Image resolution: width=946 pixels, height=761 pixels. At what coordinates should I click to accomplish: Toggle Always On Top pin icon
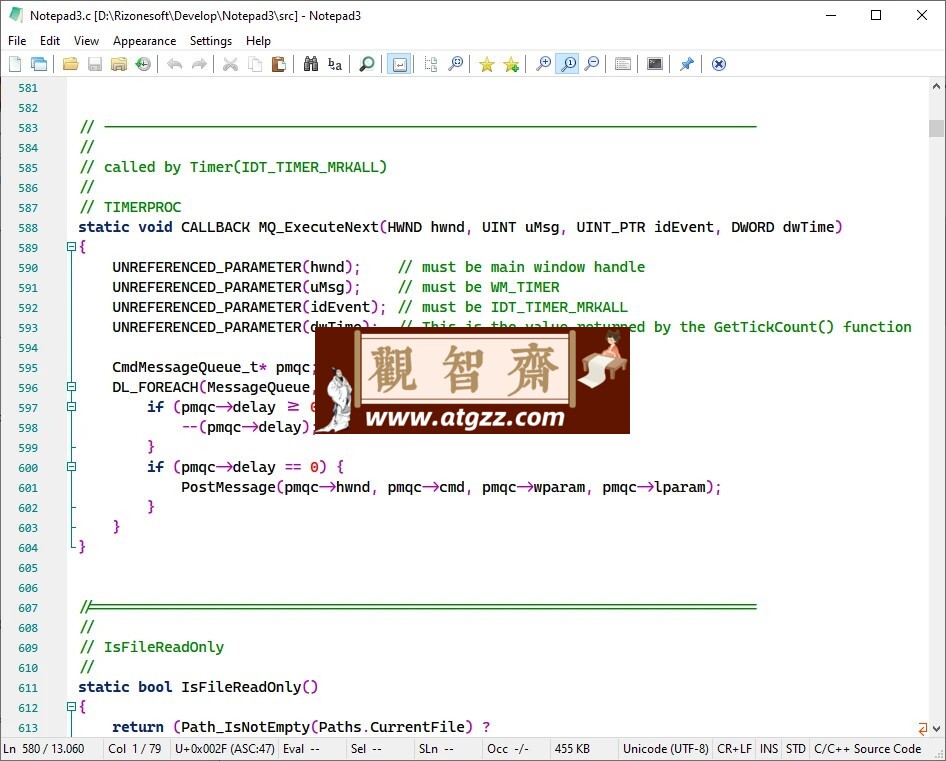687,64
